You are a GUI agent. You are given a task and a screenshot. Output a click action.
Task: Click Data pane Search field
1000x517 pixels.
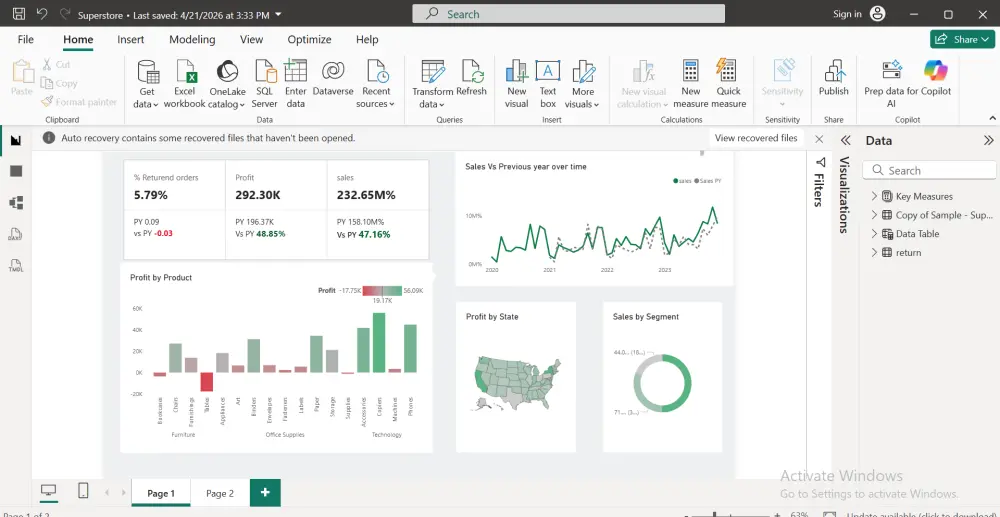(x=929, y=170)
